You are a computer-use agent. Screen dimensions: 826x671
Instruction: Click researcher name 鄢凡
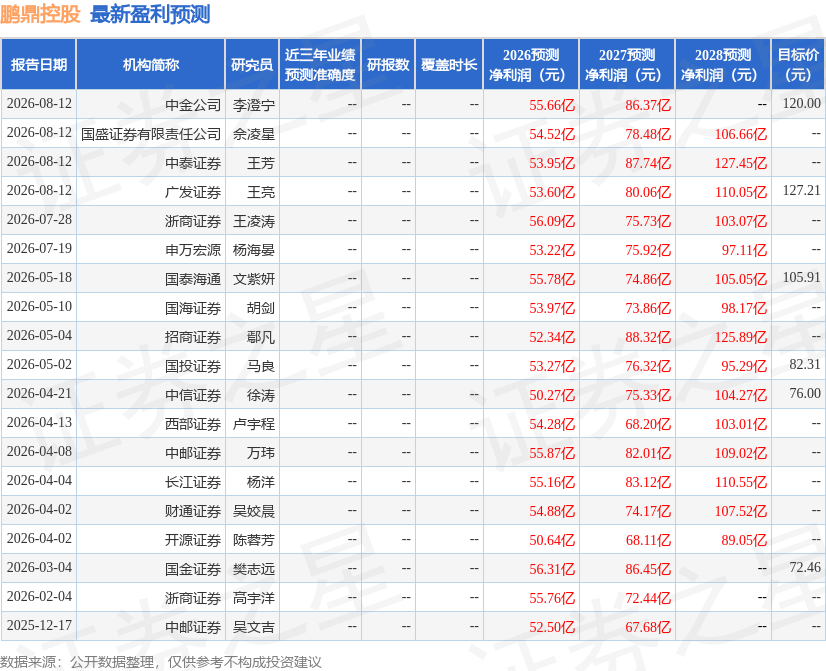click(x=261, y=337)
